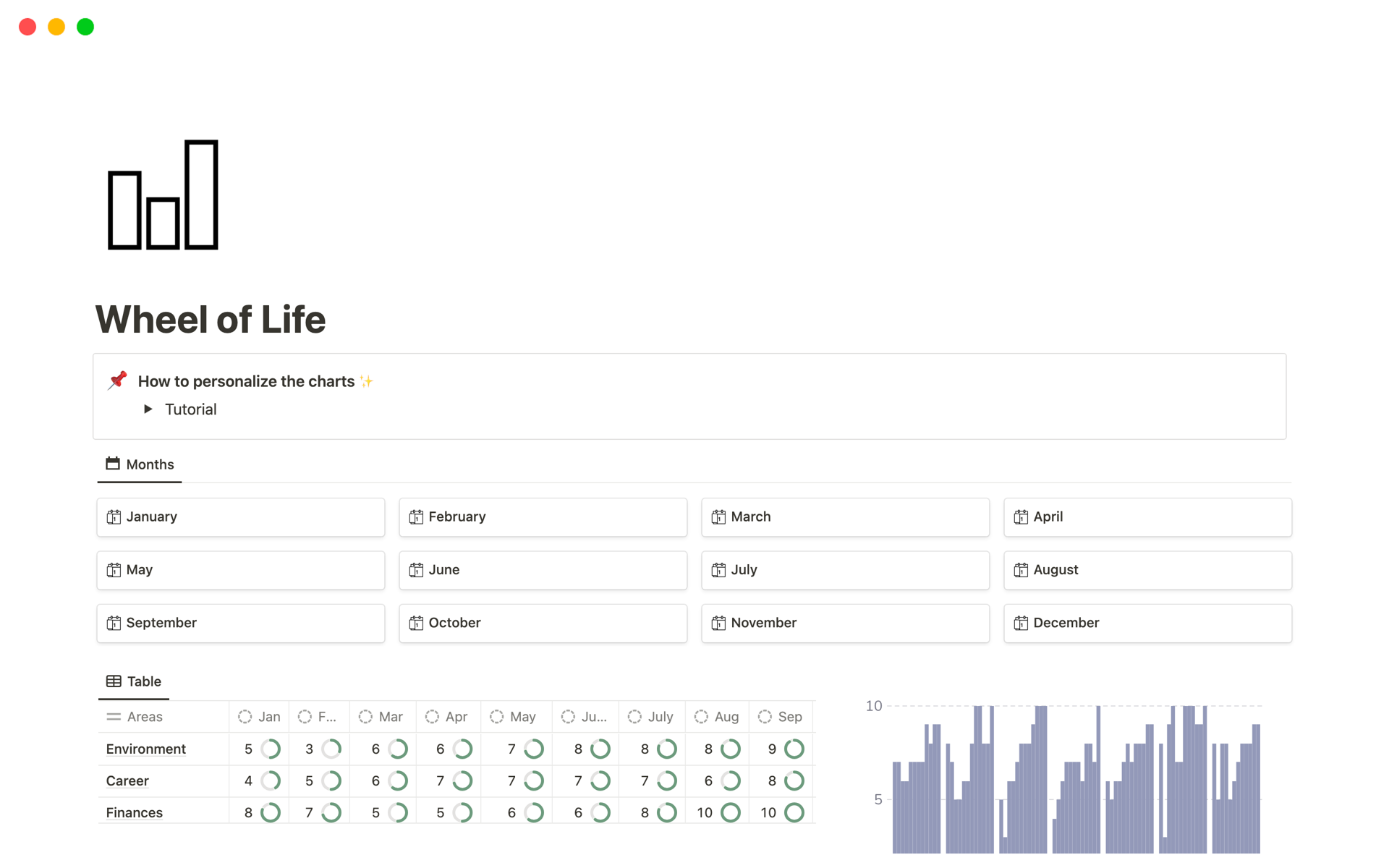Screen dimensions: 1389x868
Task: Click the calendar icon on the January card
Action: coord(114,517)
